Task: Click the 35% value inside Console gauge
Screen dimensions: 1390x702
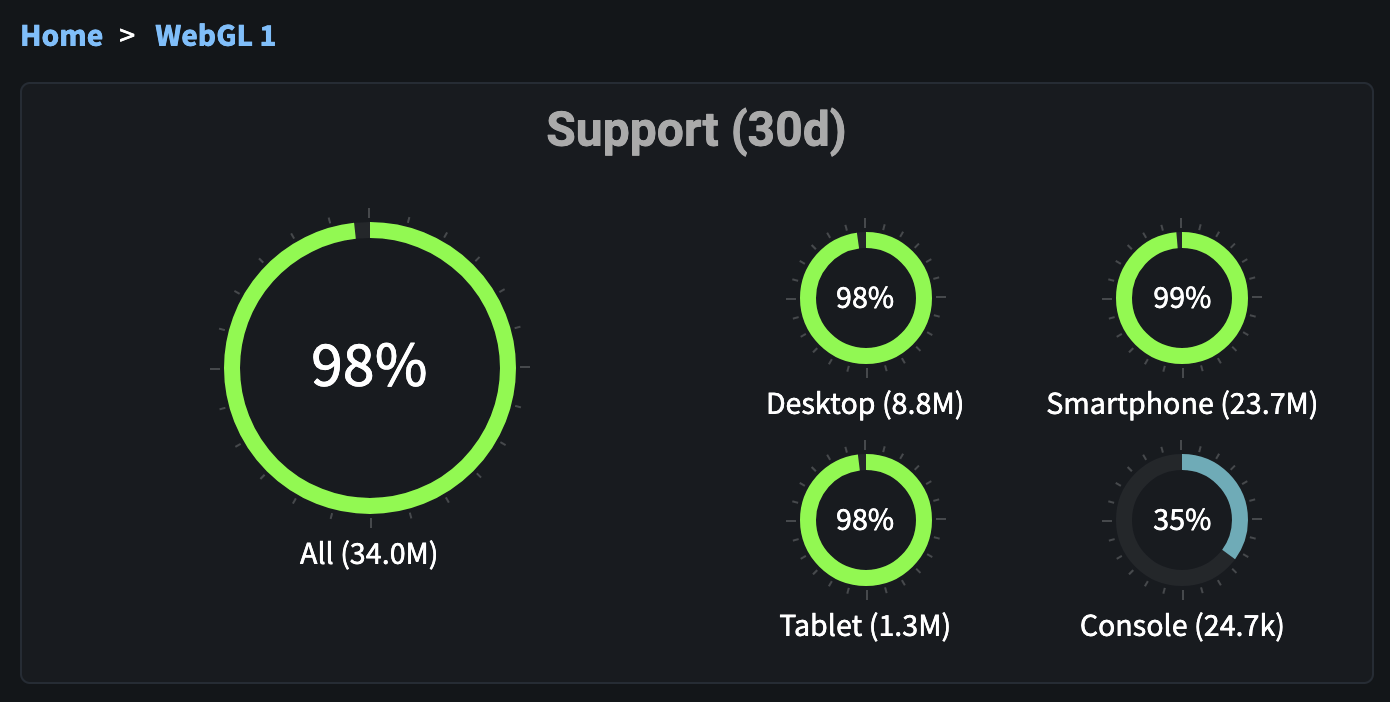Action: tap(1181, 520)
